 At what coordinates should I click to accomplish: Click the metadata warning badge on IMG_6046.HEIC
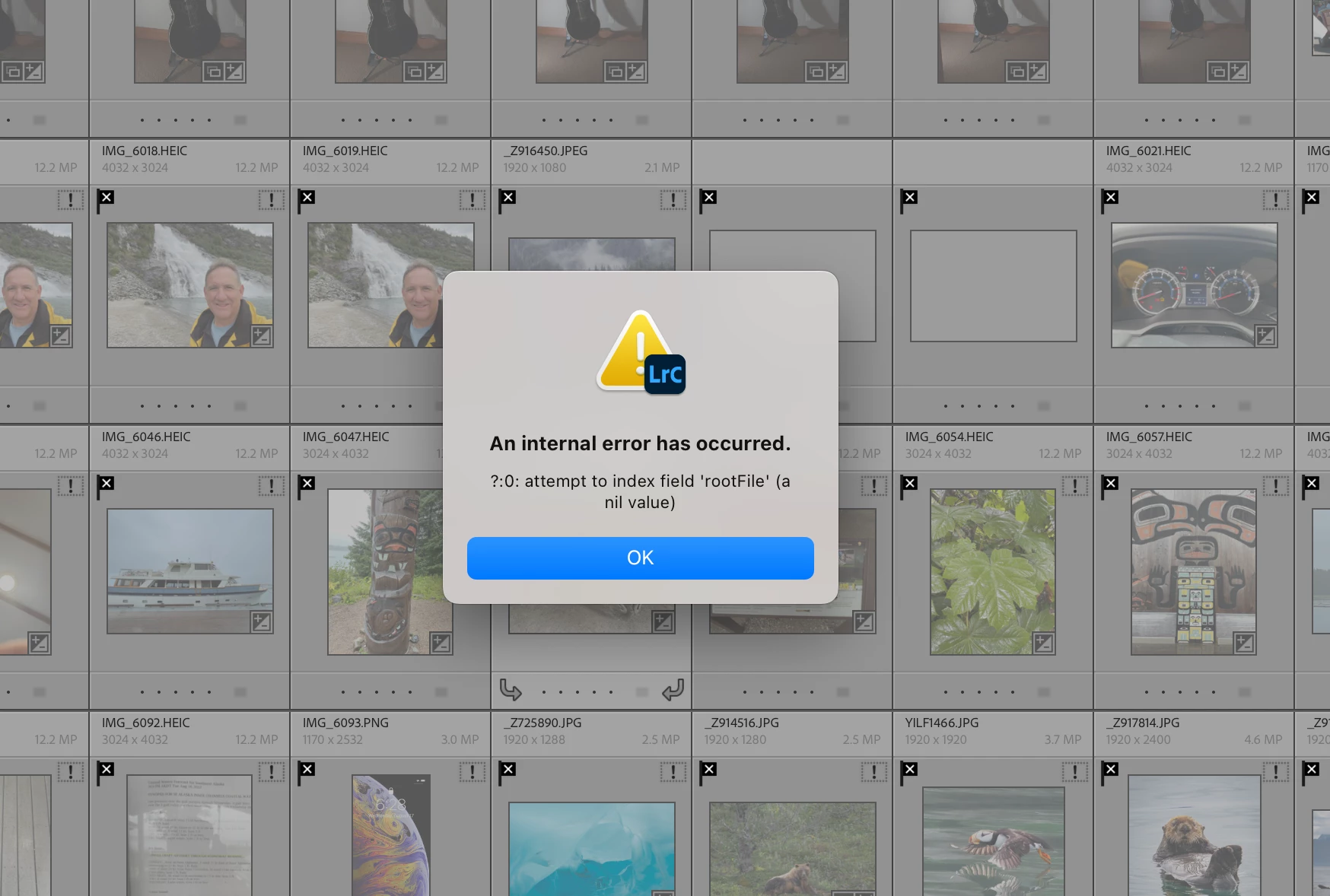[271, 486]
